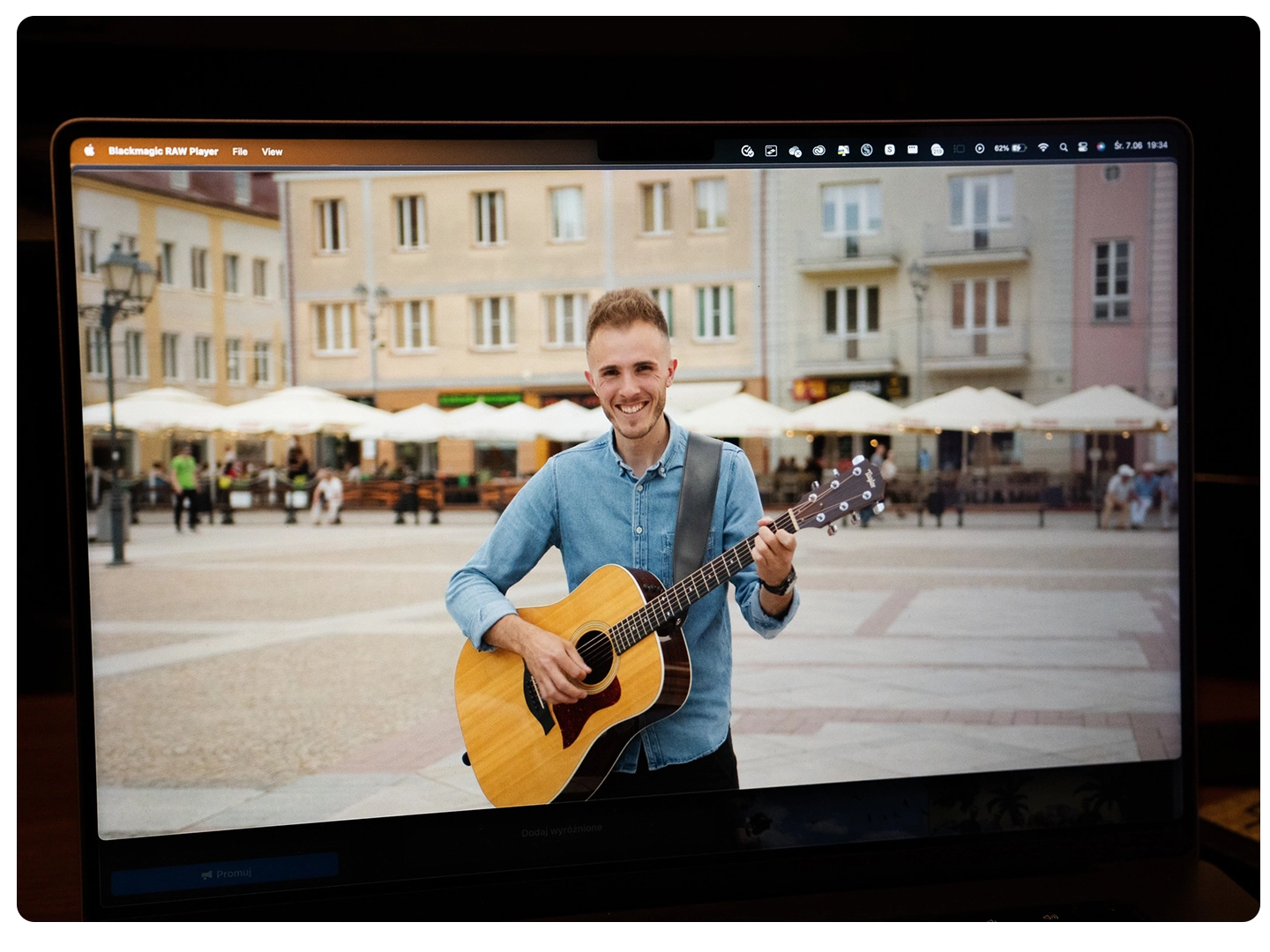Screen dimensions: 1270x952
Task: Open the View menu
Action: pyautogui.click(x=272, y=152)
